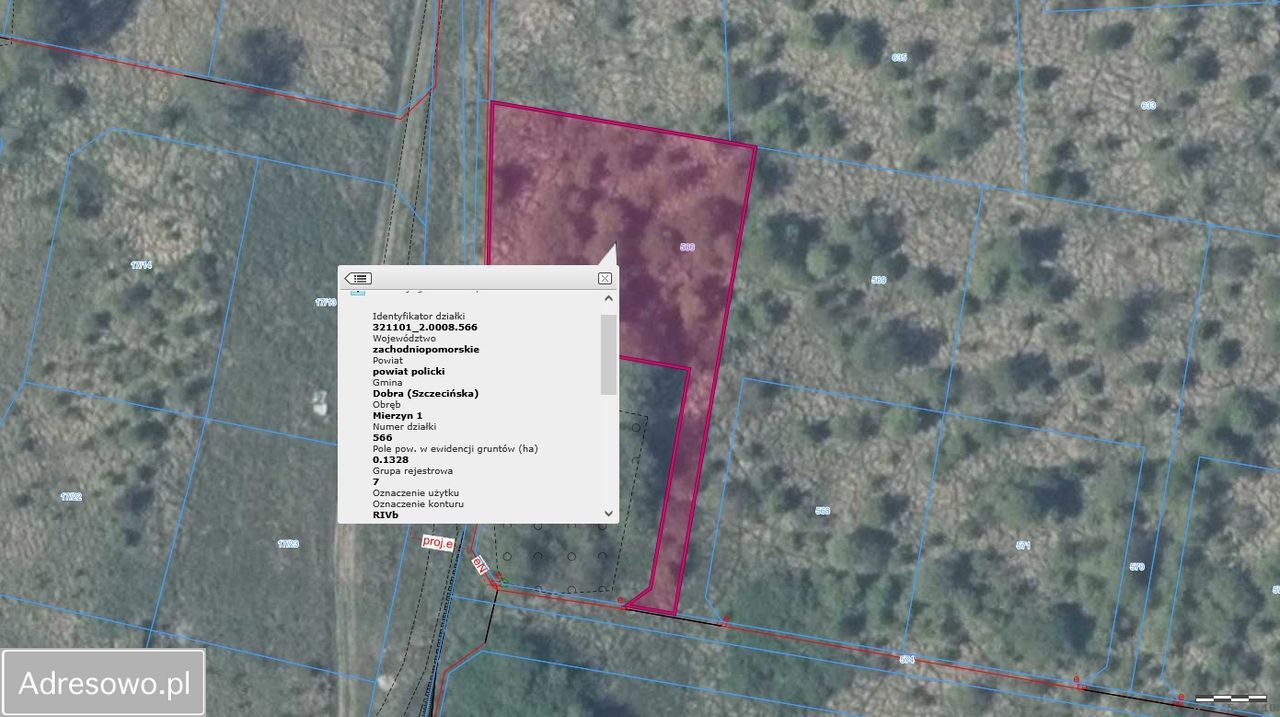Click the value zachodniopomorskie
The height and width of the screenshot is (717, 1280).
tap(425, 349)
